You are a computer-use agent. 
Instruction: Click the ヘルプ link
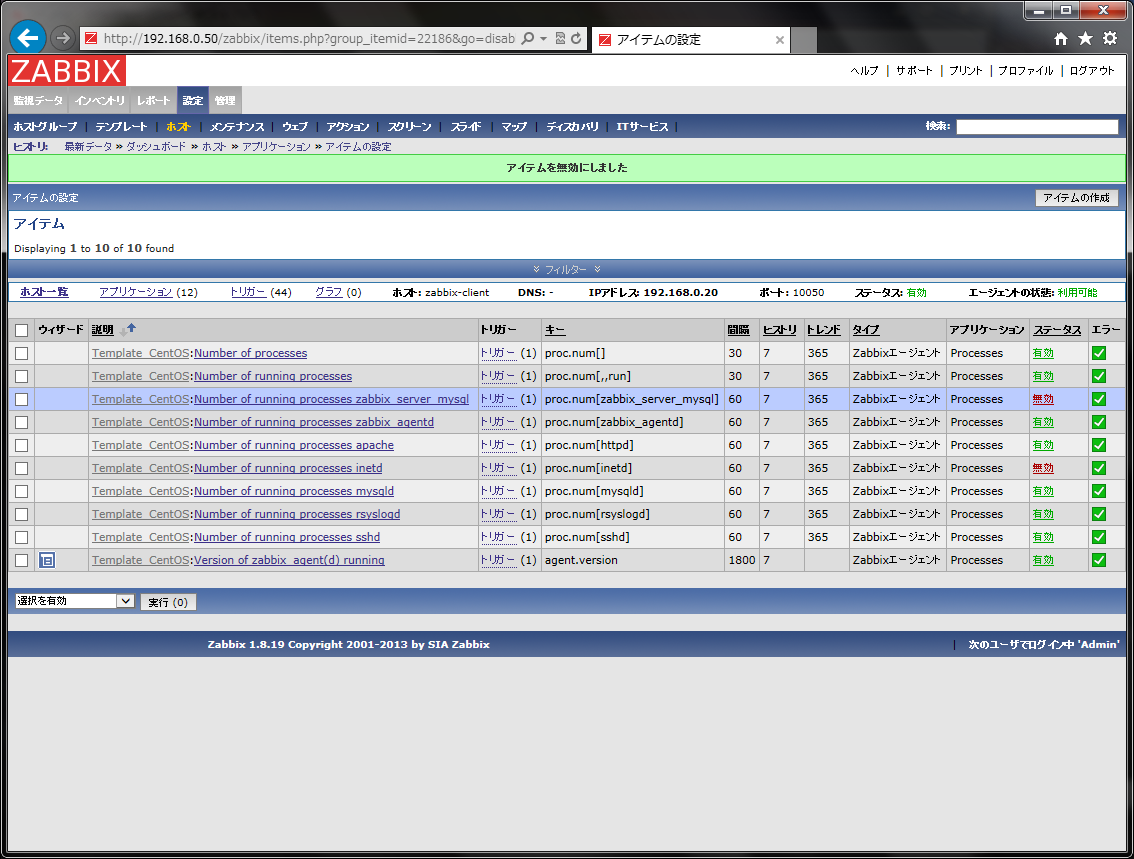[x=864, y=71]
